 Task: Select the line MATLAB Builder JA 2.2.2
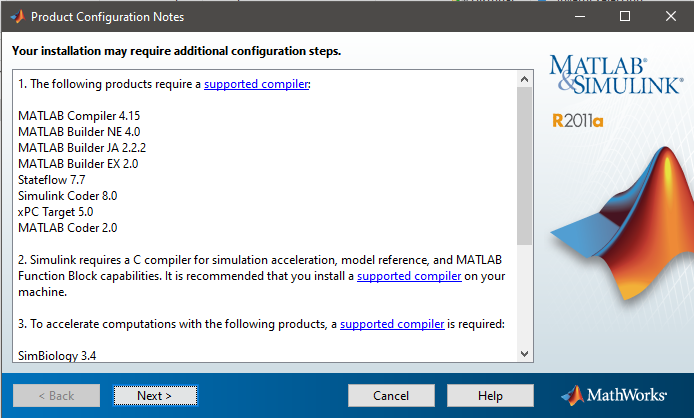(x=82, y=148)
